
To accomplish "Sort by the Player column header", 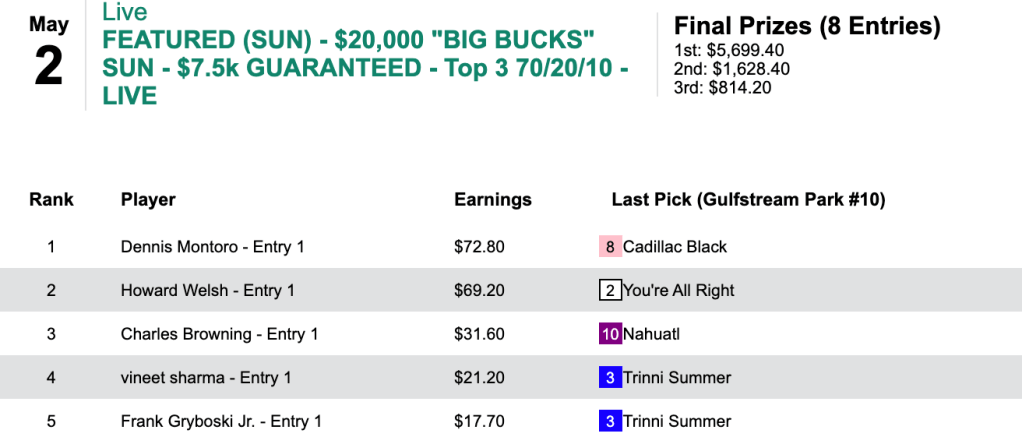I will pyautogui.click(x=148, y=200).
